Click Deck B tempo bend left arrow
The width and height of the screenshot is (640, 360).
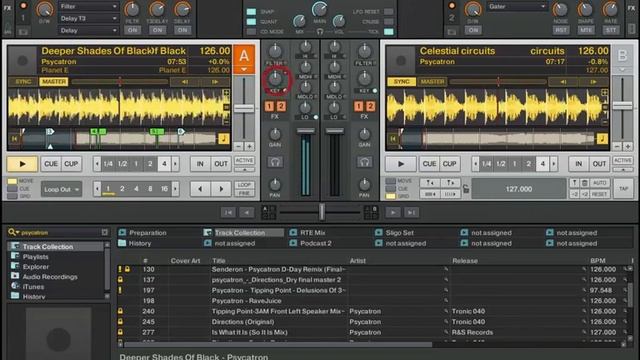(563, 82)
